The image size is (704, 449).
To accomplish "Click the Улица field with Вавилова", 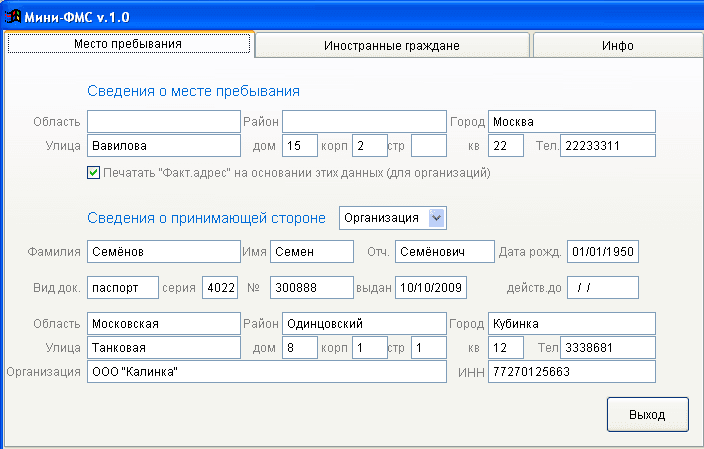I will click(x=164, y=145).
